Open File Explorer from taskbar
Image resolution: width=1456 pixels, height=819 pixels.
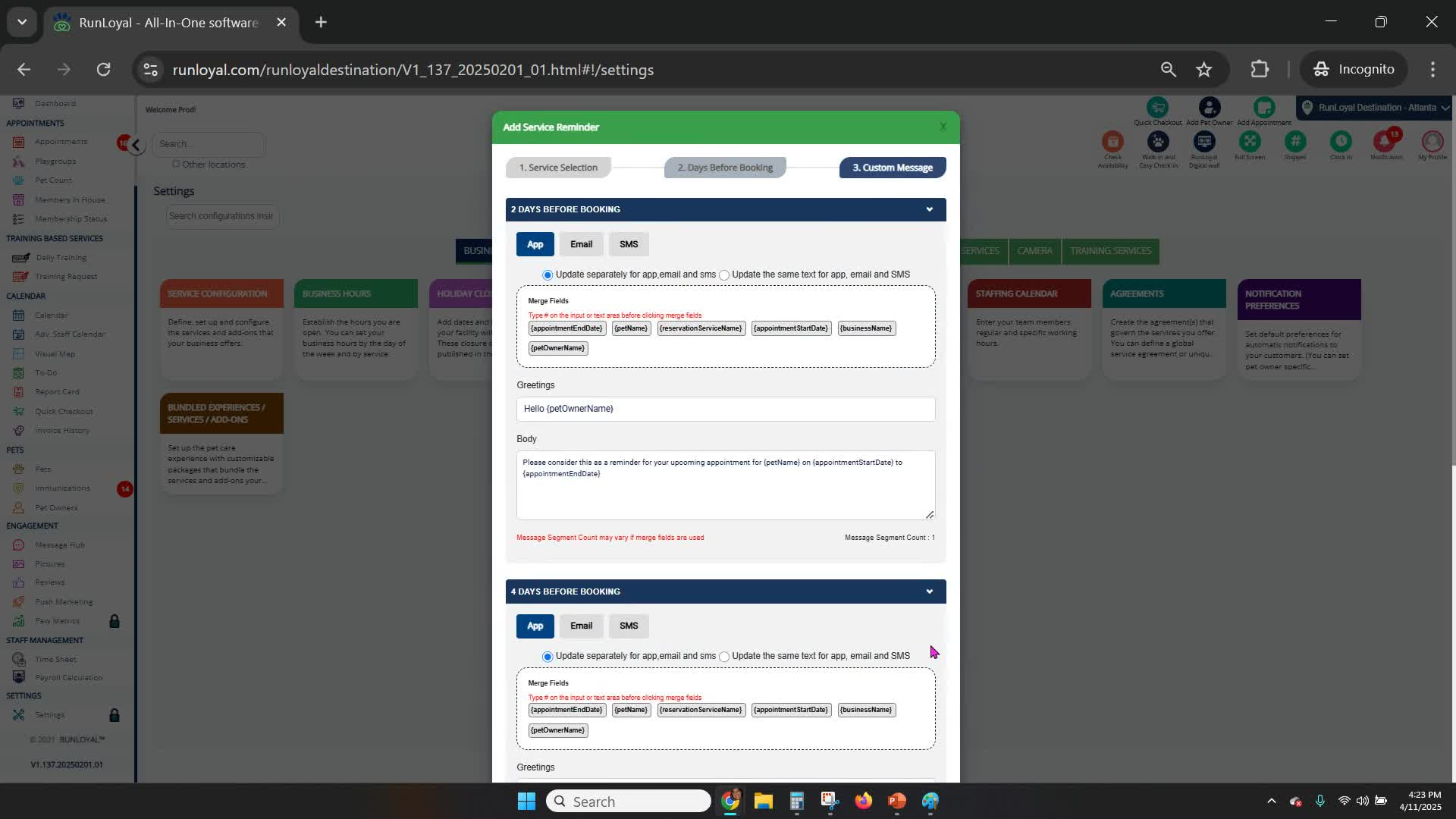tap(763, 802)
